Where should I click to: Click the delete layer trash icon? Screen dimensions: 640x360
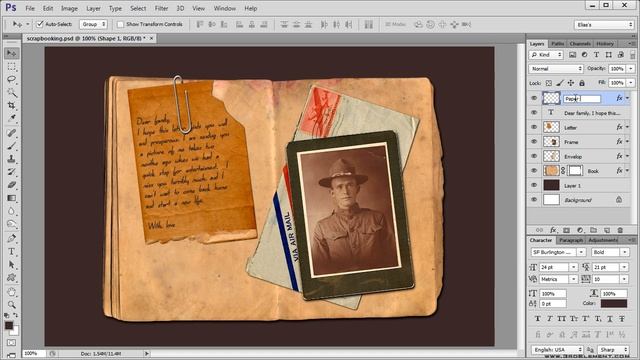(620, 230)
